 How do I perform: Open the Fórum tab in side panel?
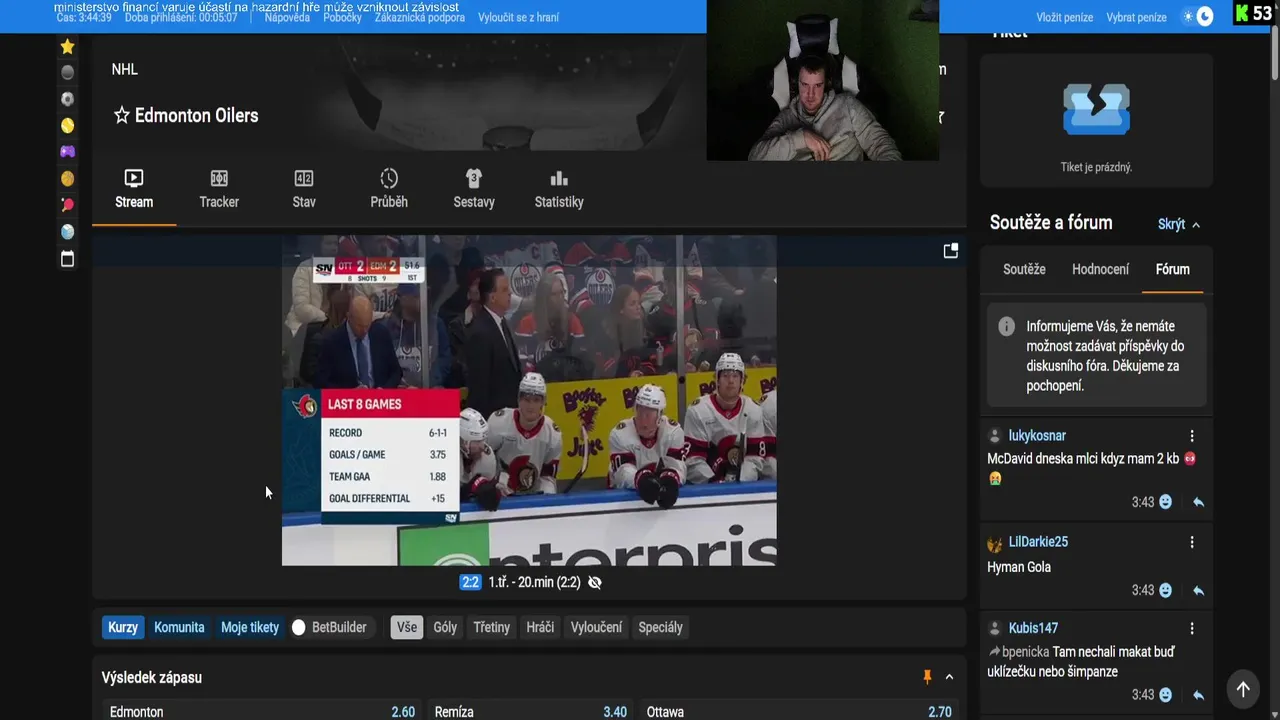[x=1172, y=269]
